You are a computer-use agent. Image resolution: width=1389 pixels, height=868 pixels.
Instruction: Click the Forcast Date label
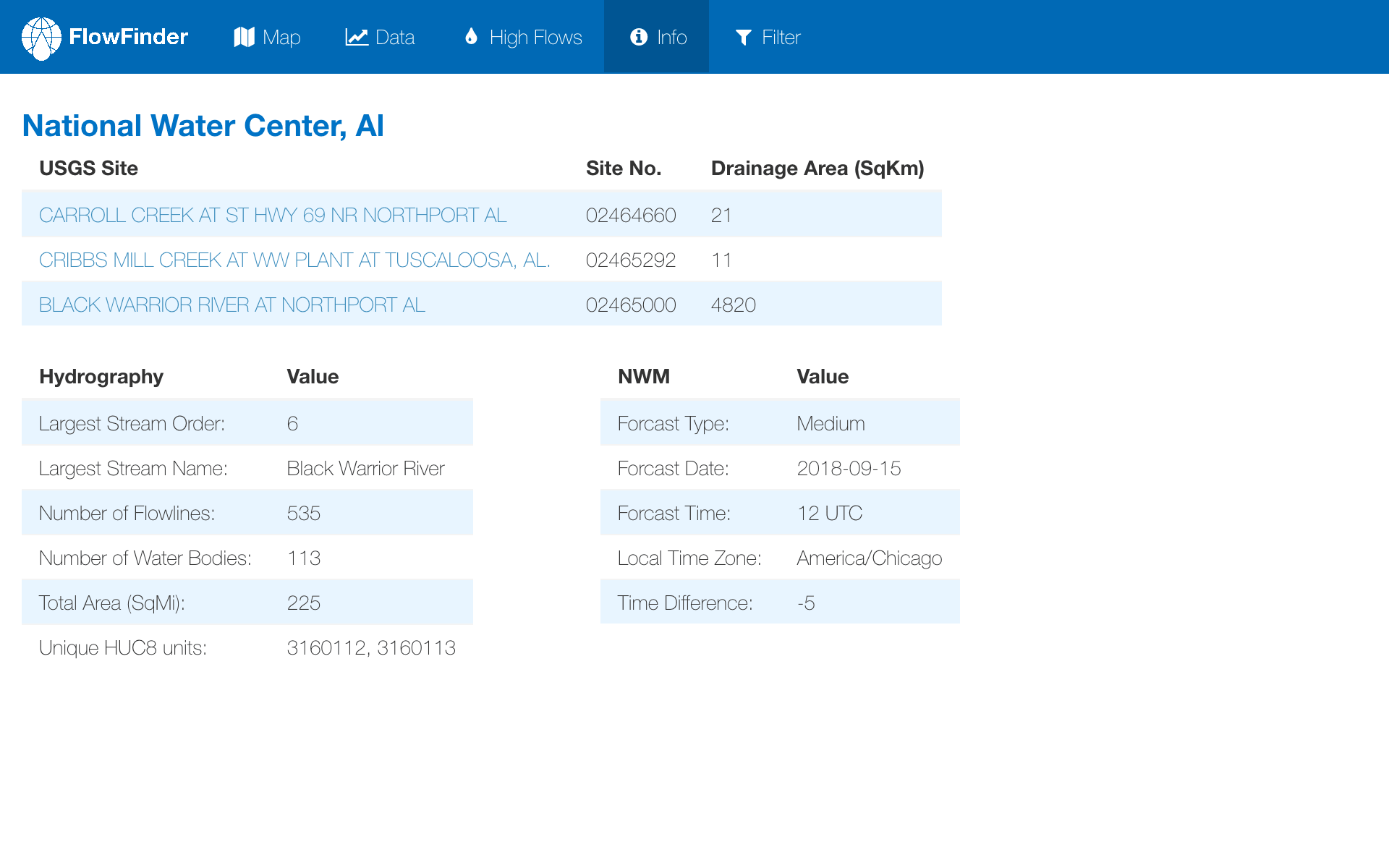pos(673,468)
